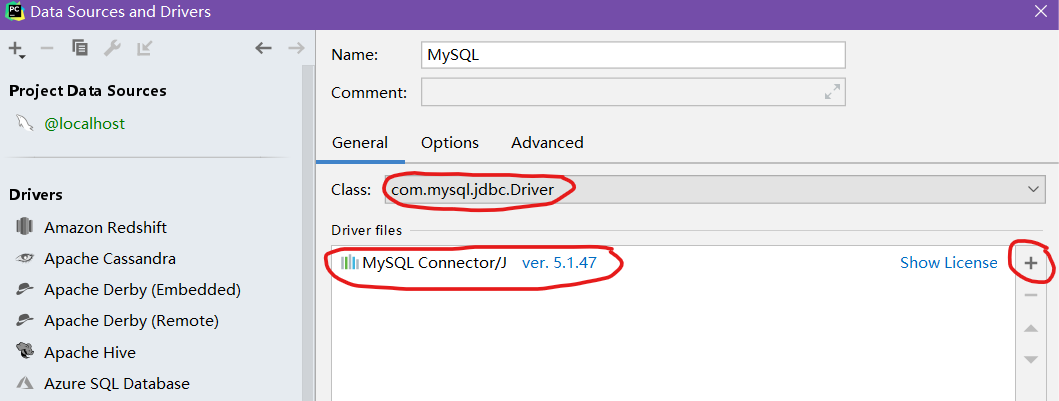The width and height of the screenshot is (1059, 401).
Task: Click the make global toolbar icon
Action: coord(144,48)
